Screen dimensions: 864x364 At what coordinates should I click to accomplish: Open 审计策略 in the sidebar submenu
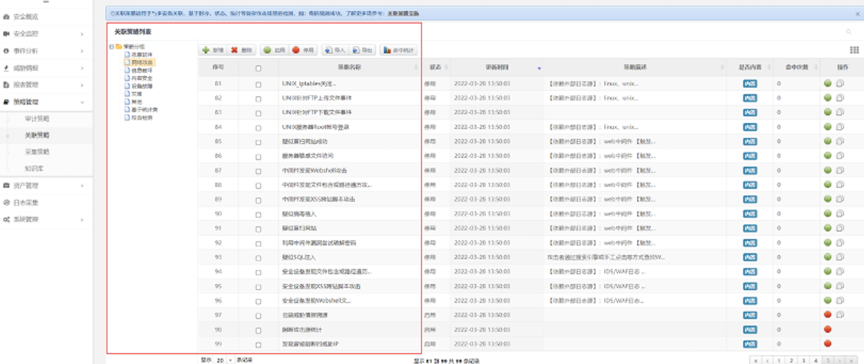tap(37, 118)
